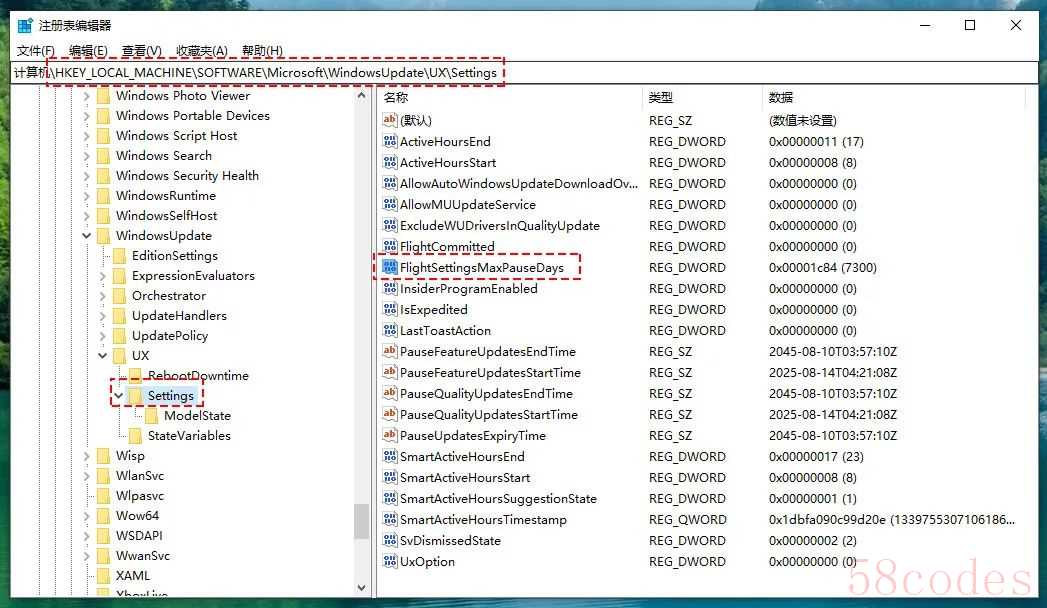The width and height of the screenshot is (1047, 608).
Task: Click data cell 0x00000011 (17)
Action: point(816,141)
